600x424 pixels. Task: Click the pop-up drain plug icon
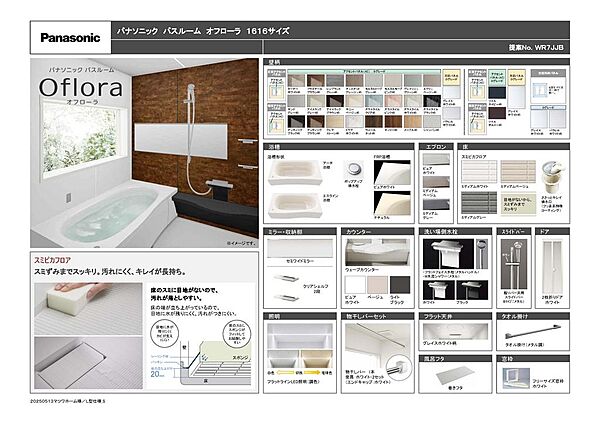[x=353, y=169]
